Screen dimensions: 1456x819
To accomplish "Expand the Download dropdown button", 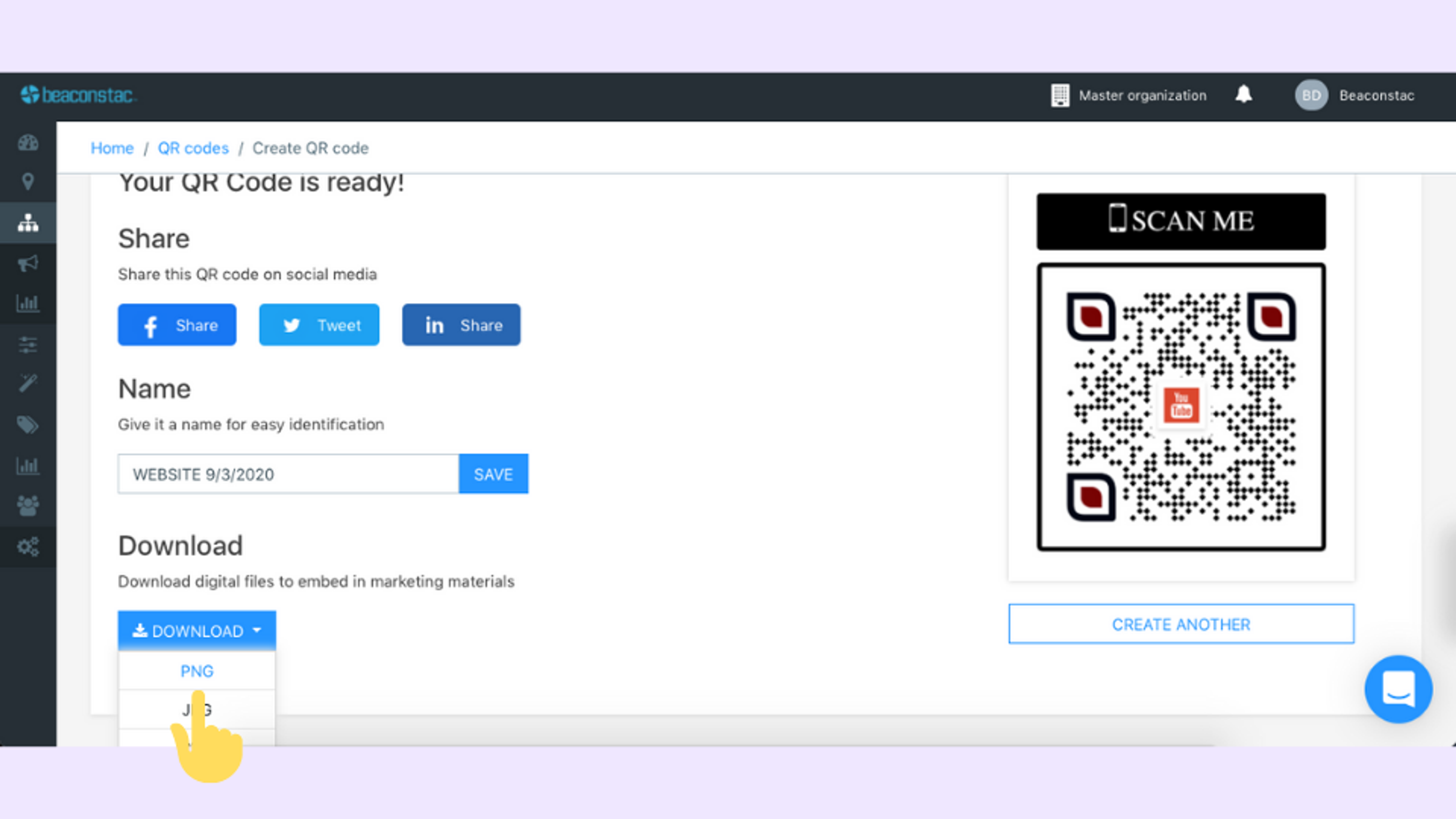I will click(197, 630).
